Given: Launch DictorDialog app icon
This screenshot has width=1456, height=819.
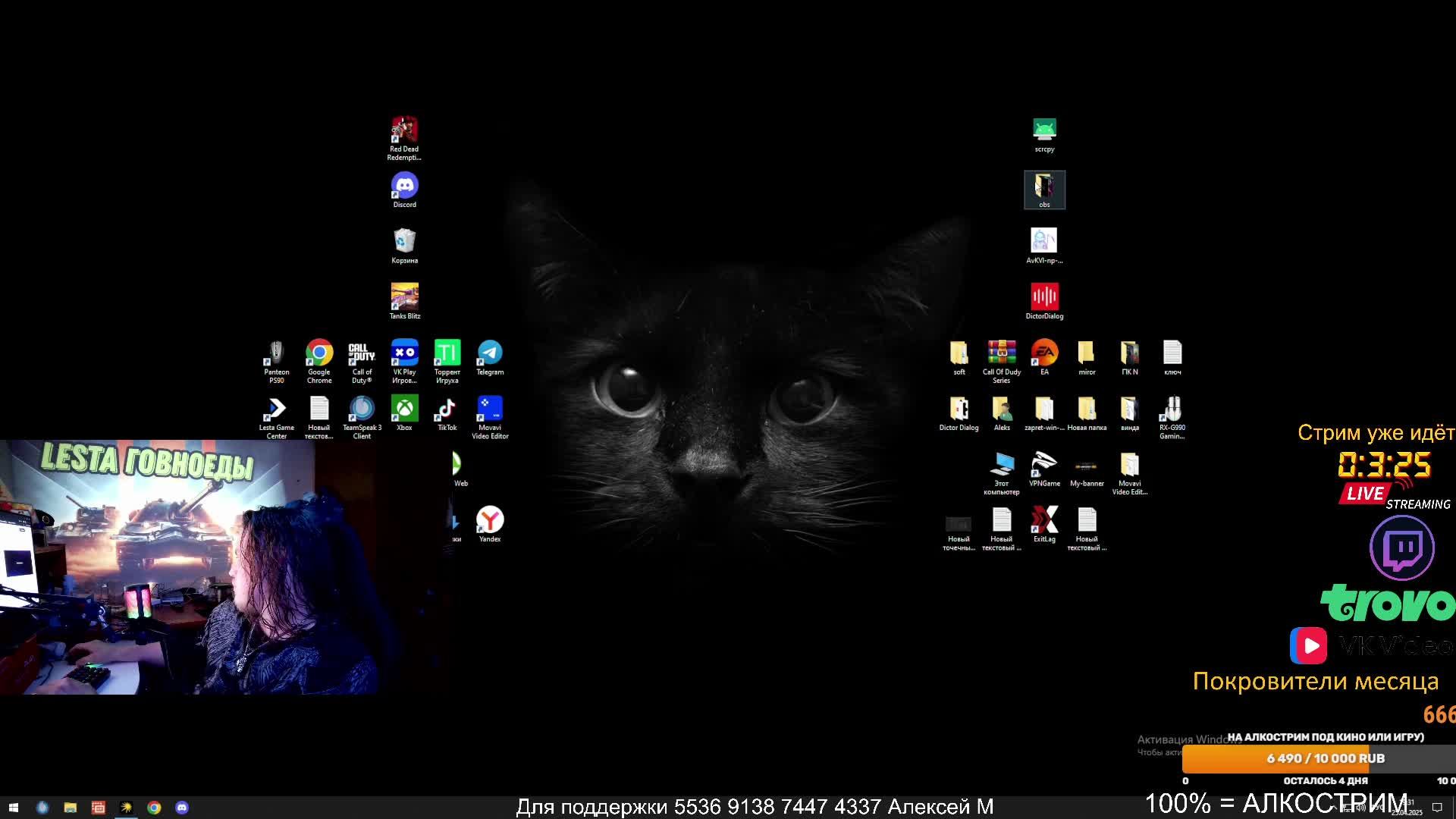Looking at the screenshot, I should point(1044,297).
